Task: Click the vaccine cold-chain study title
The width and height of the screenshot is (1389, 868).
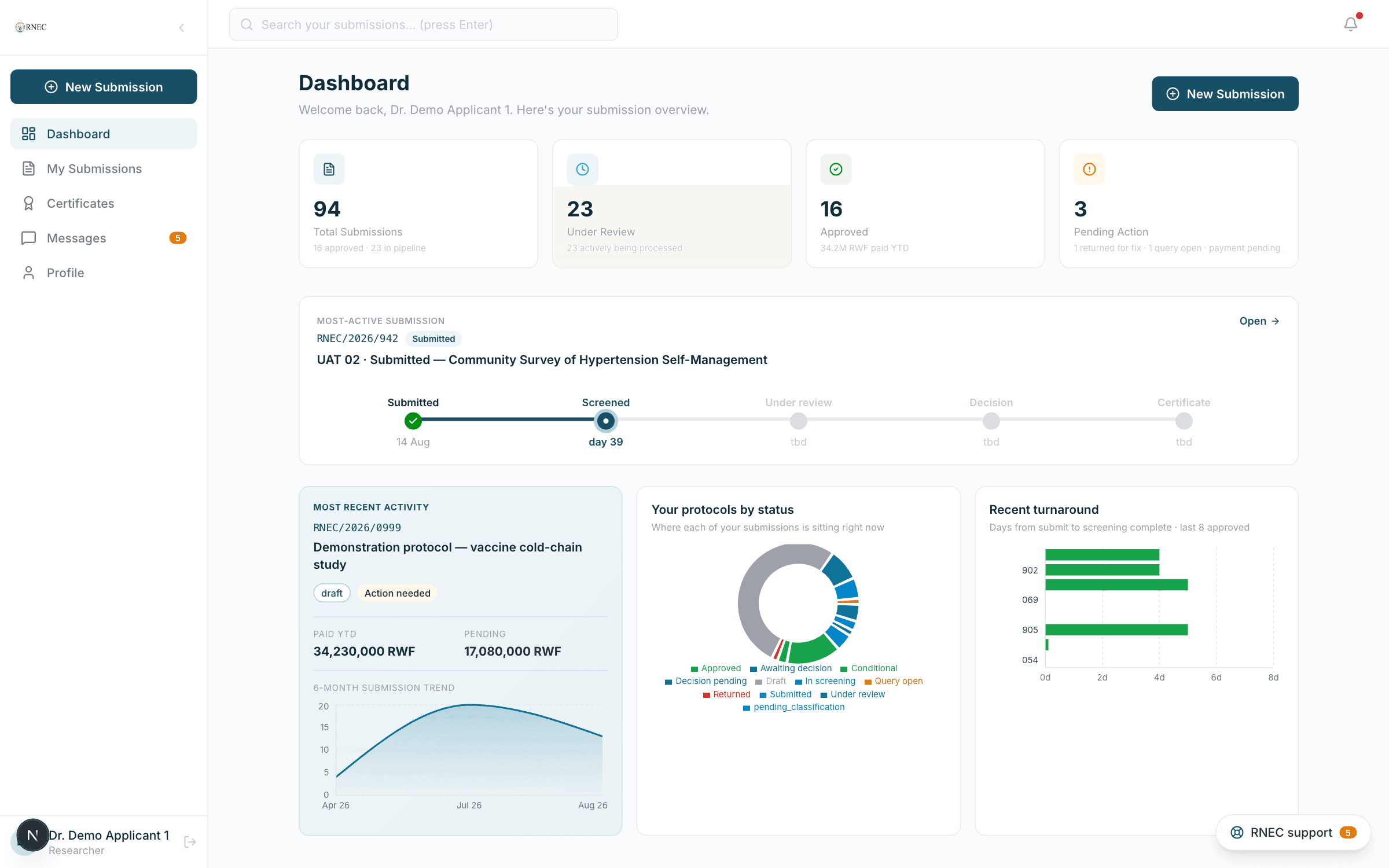Action: [x=447, y=556]
